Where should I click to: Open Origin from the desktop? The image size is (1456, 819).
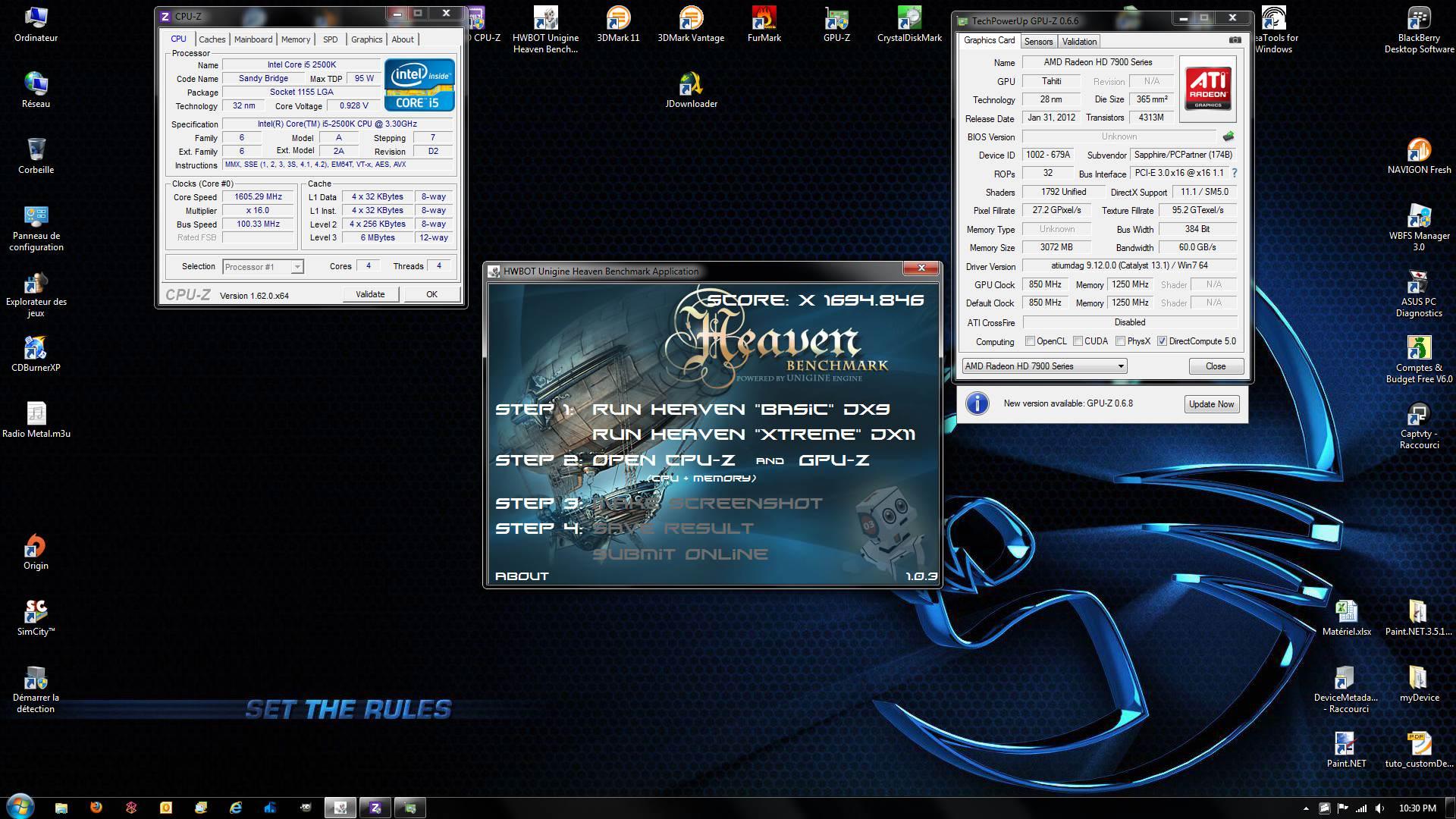click(36, 552)
